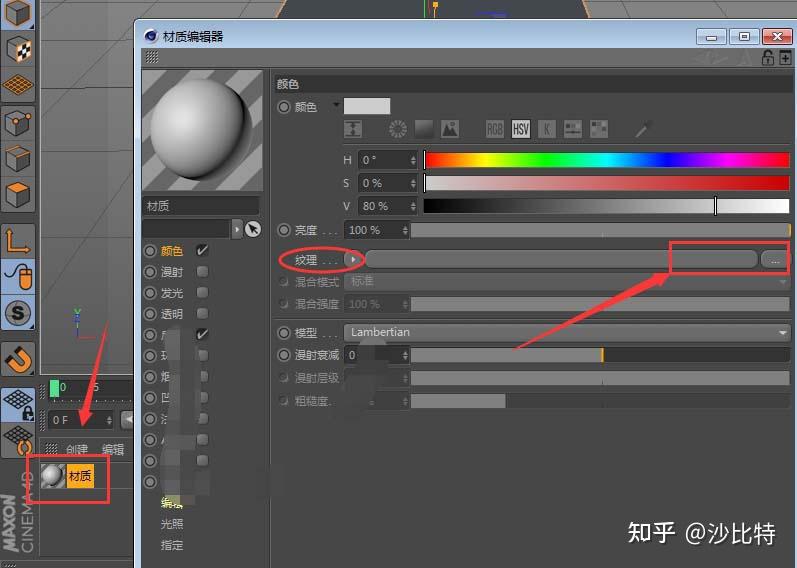The width and height of the screenshot is (797, 568).
Task: Click the keyframe circle beside 亮度
Action: [284, 230]
